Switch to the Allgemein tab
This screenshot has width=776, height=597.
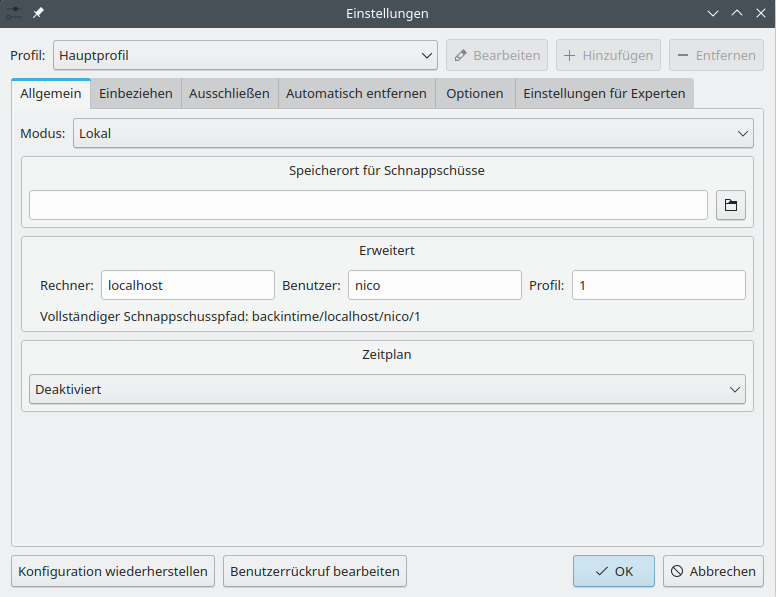pyautogui.click(x=50, y=94)
